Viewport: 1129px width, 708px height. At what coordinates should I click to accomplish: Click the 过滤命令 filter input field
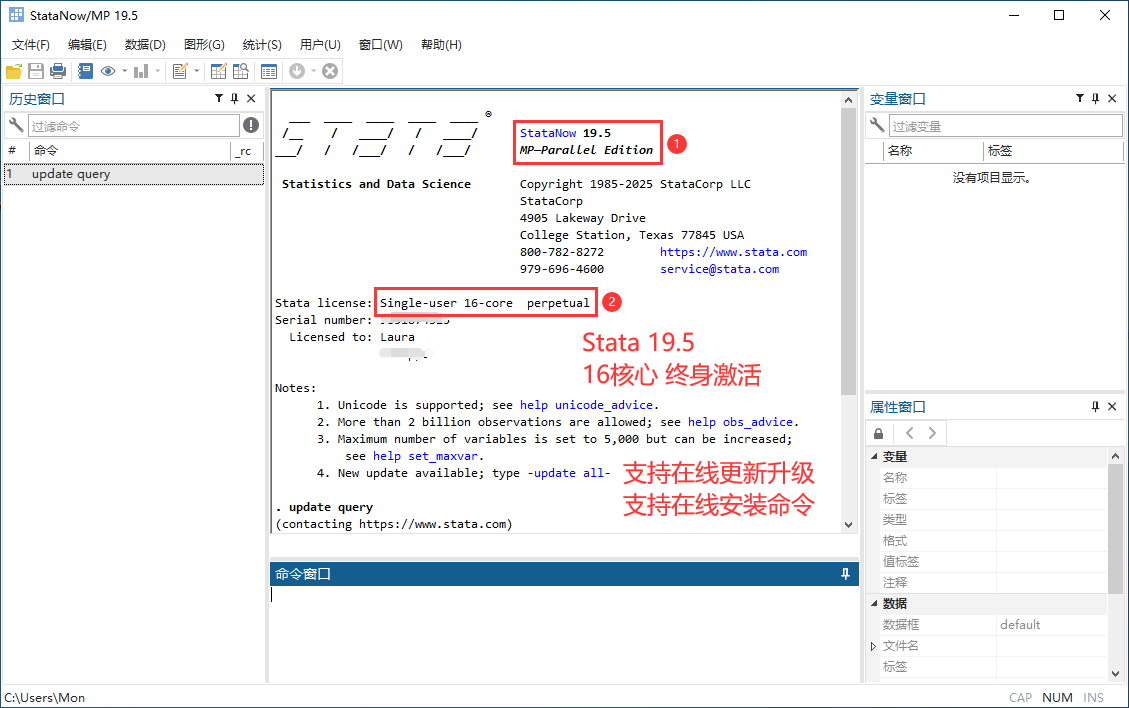coord(133,126)
